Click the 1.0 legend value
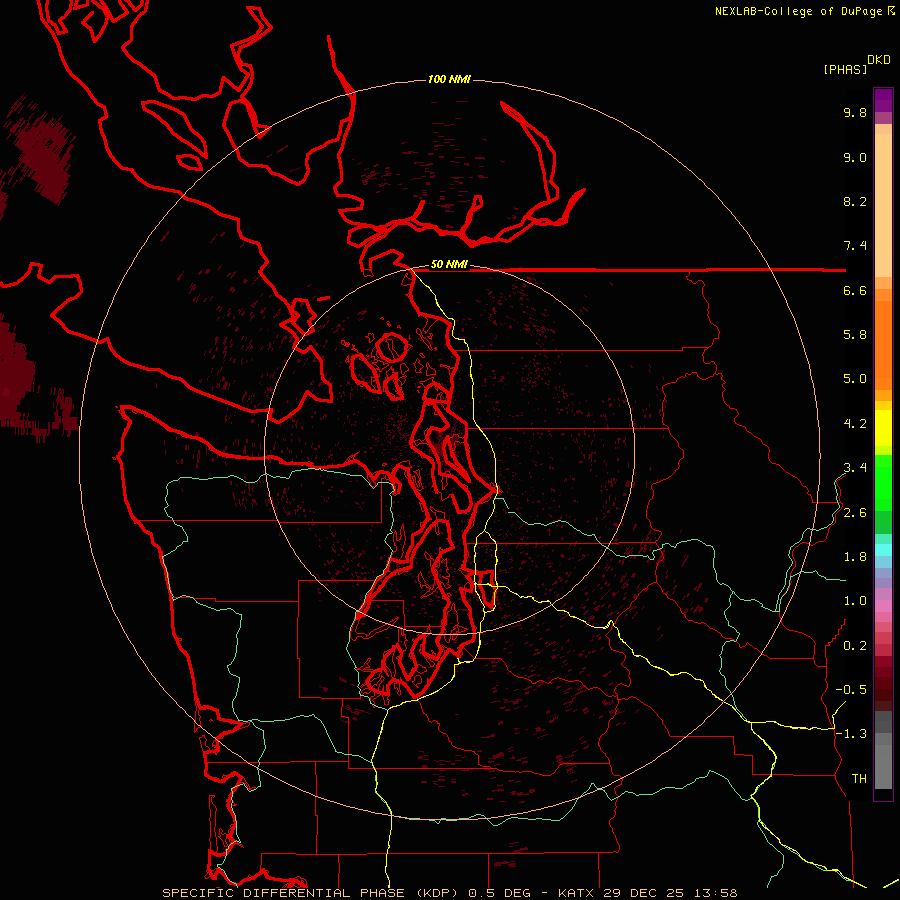This screenshot has width=900, height=900. [x=855, y=601]
